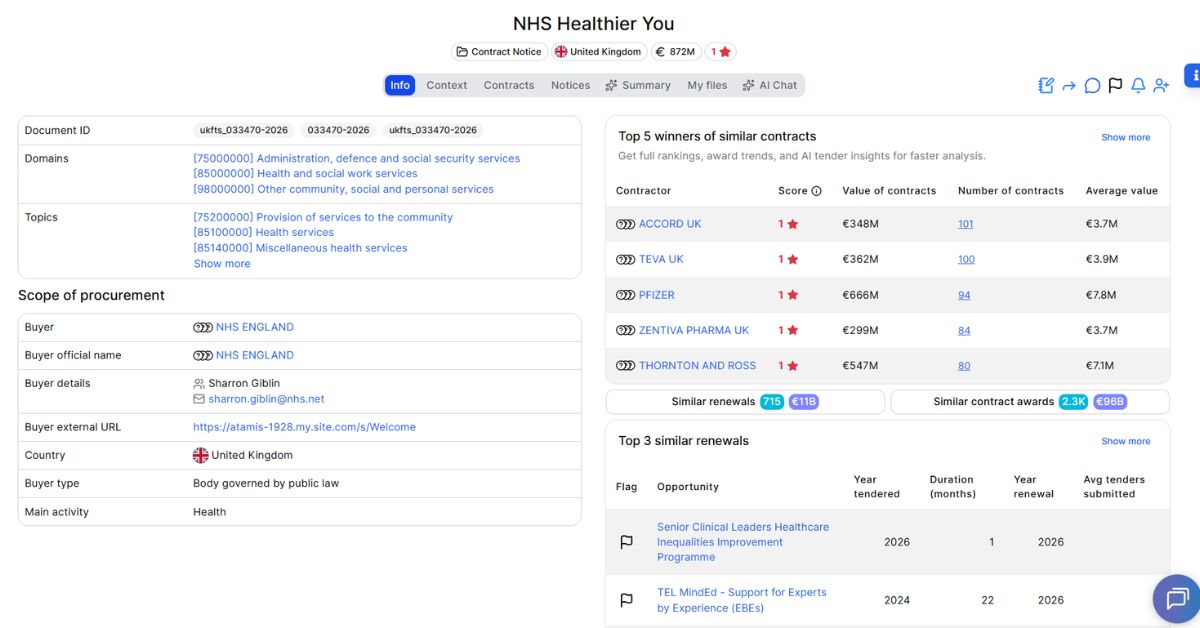Click the person icon beside Sharron Giblin

(x=199, y=383)
